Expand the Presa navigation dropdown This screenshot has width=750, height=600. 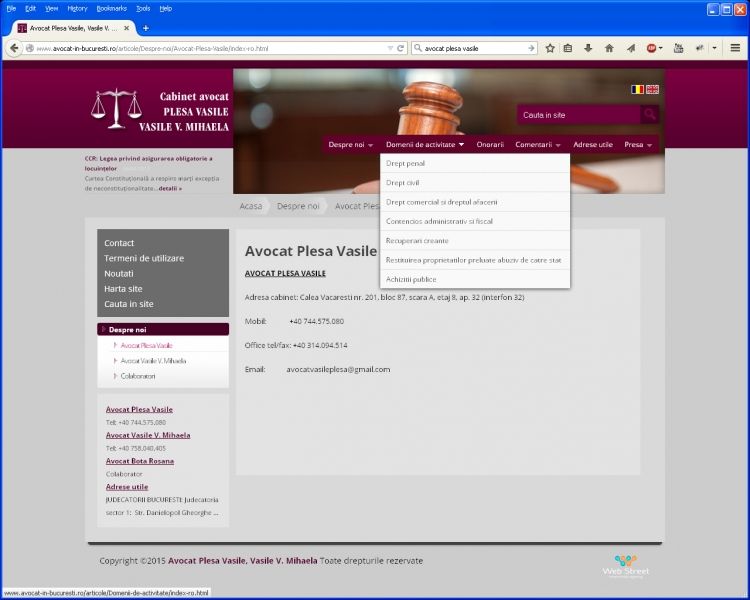pos(638,145)
